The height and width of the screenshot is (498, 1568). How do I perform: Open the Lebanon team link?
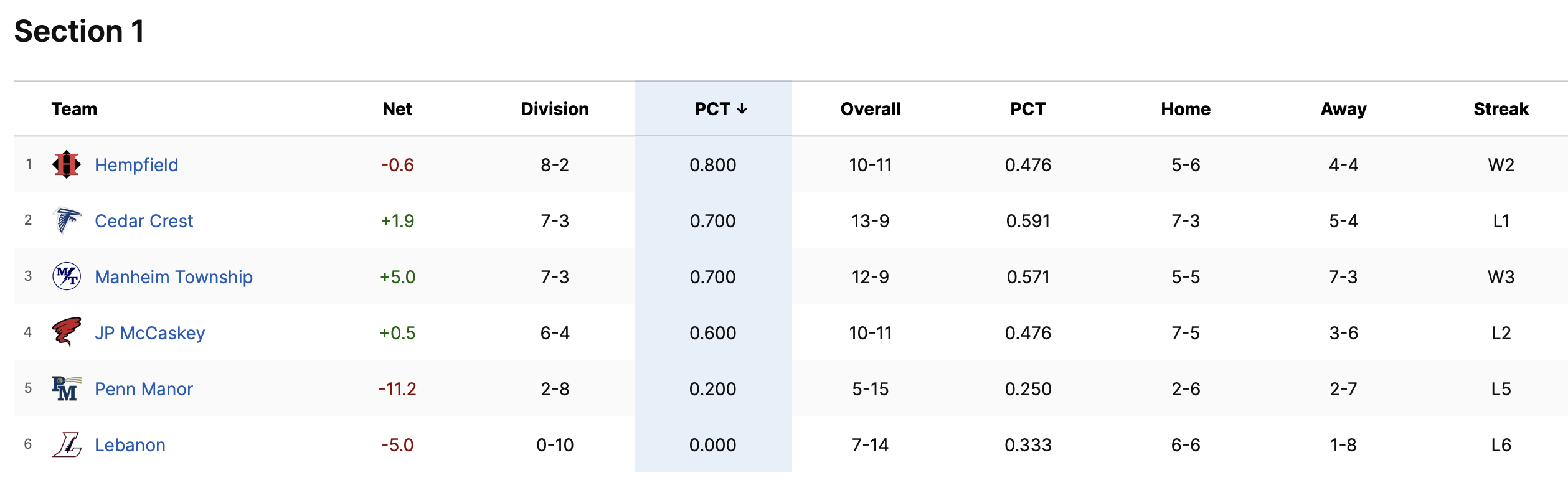point(130,445)
